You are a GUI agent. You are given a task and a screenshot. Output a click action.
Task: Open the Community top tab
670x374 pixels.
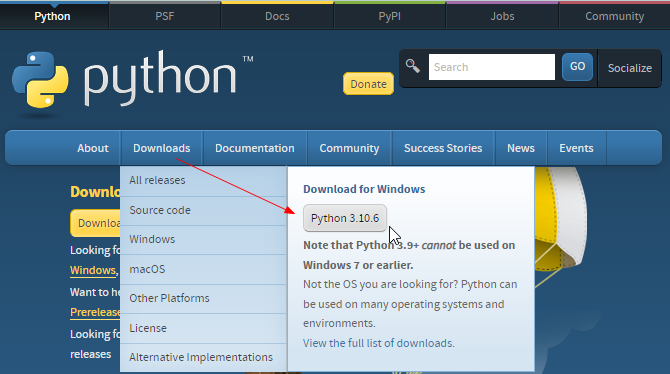614,16
